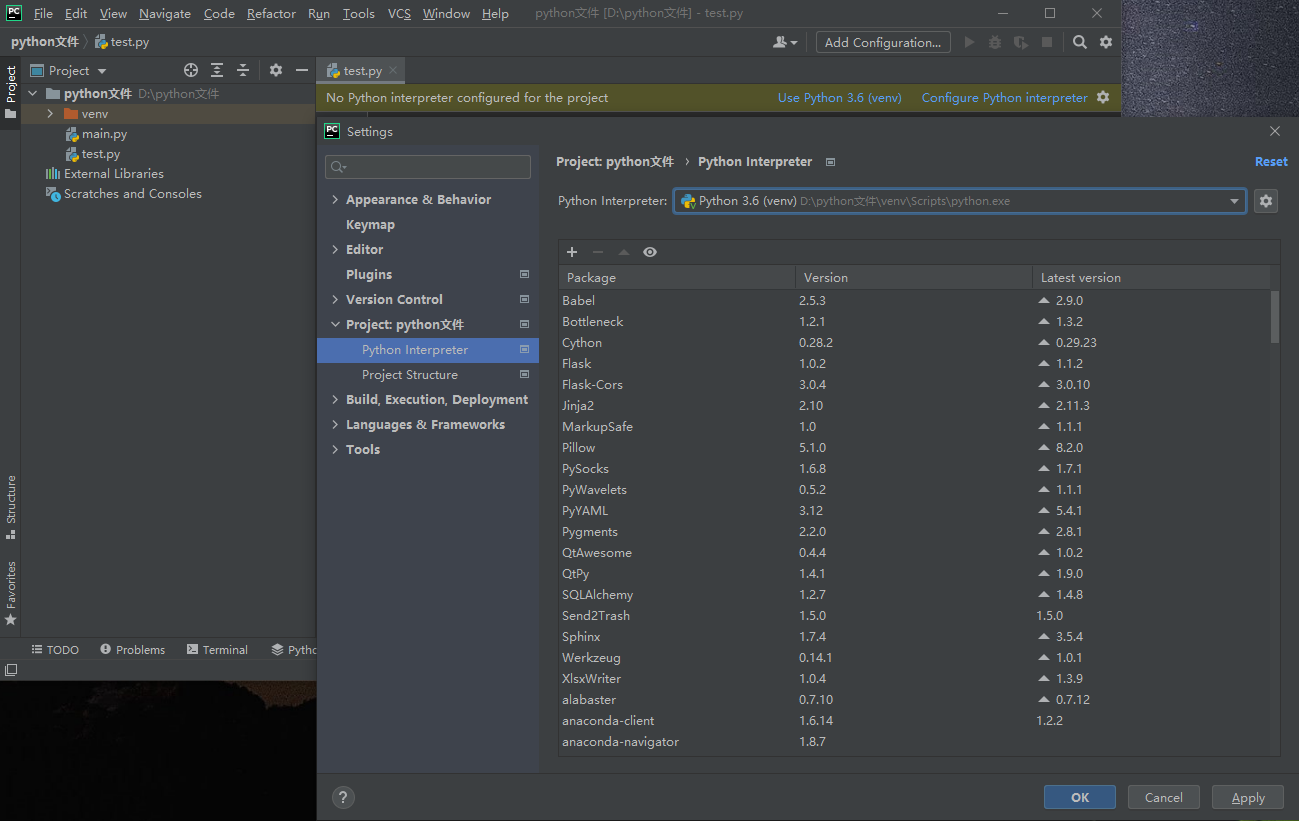Click Search Everywhere magnifier icon

(x=1080, y=42)
